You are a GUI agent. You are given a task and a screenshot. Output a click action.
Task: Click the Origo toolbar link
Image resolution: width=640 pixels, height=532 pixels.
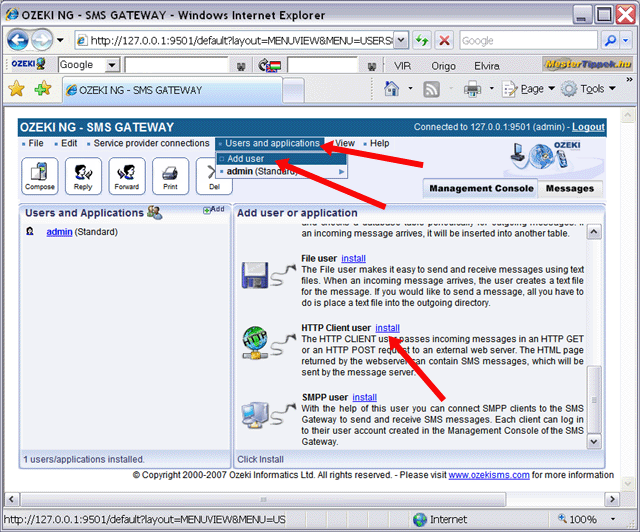coord(443,65)
